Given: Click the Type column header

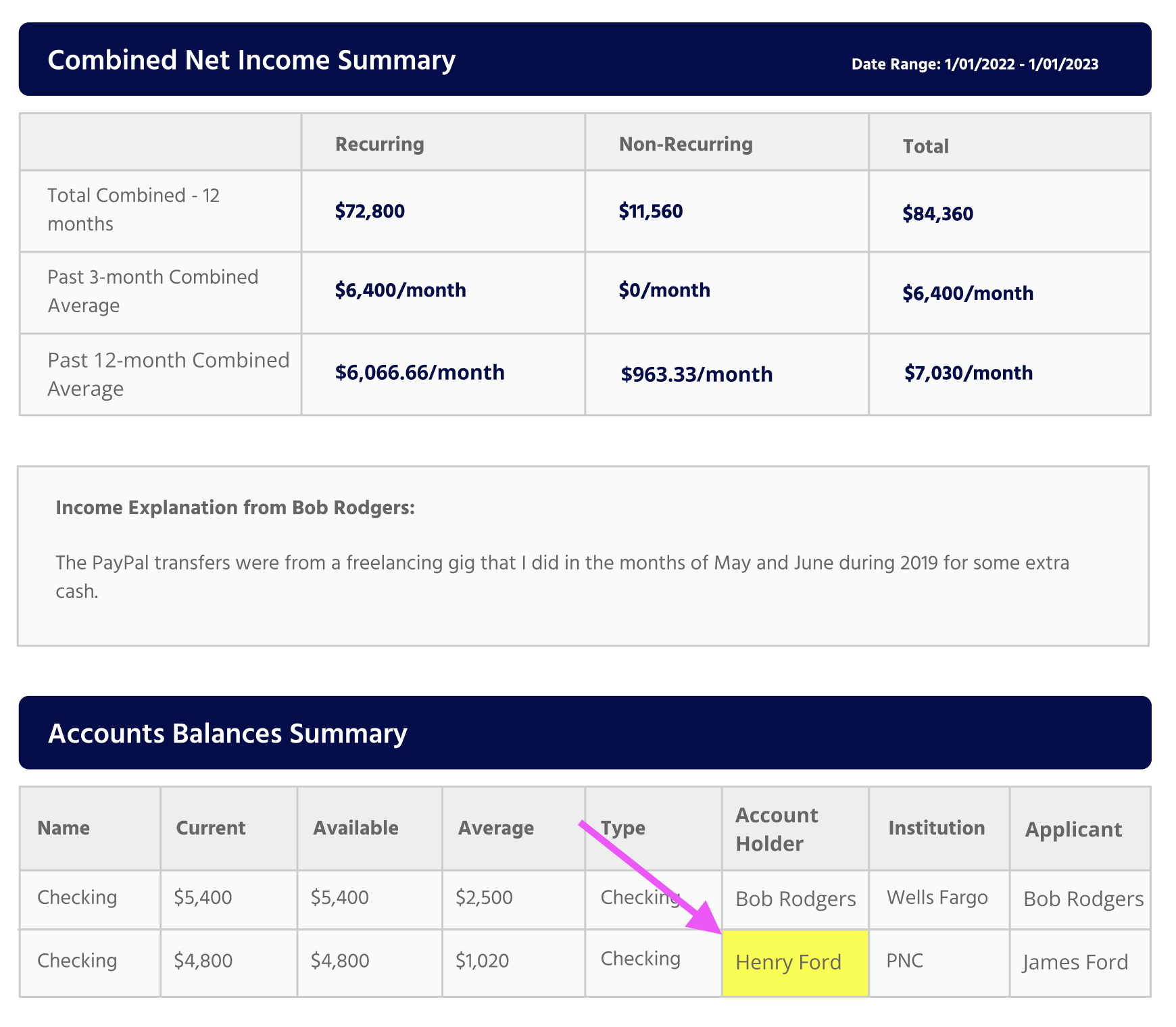Looking at the screenshot, I should click(623, 828).
